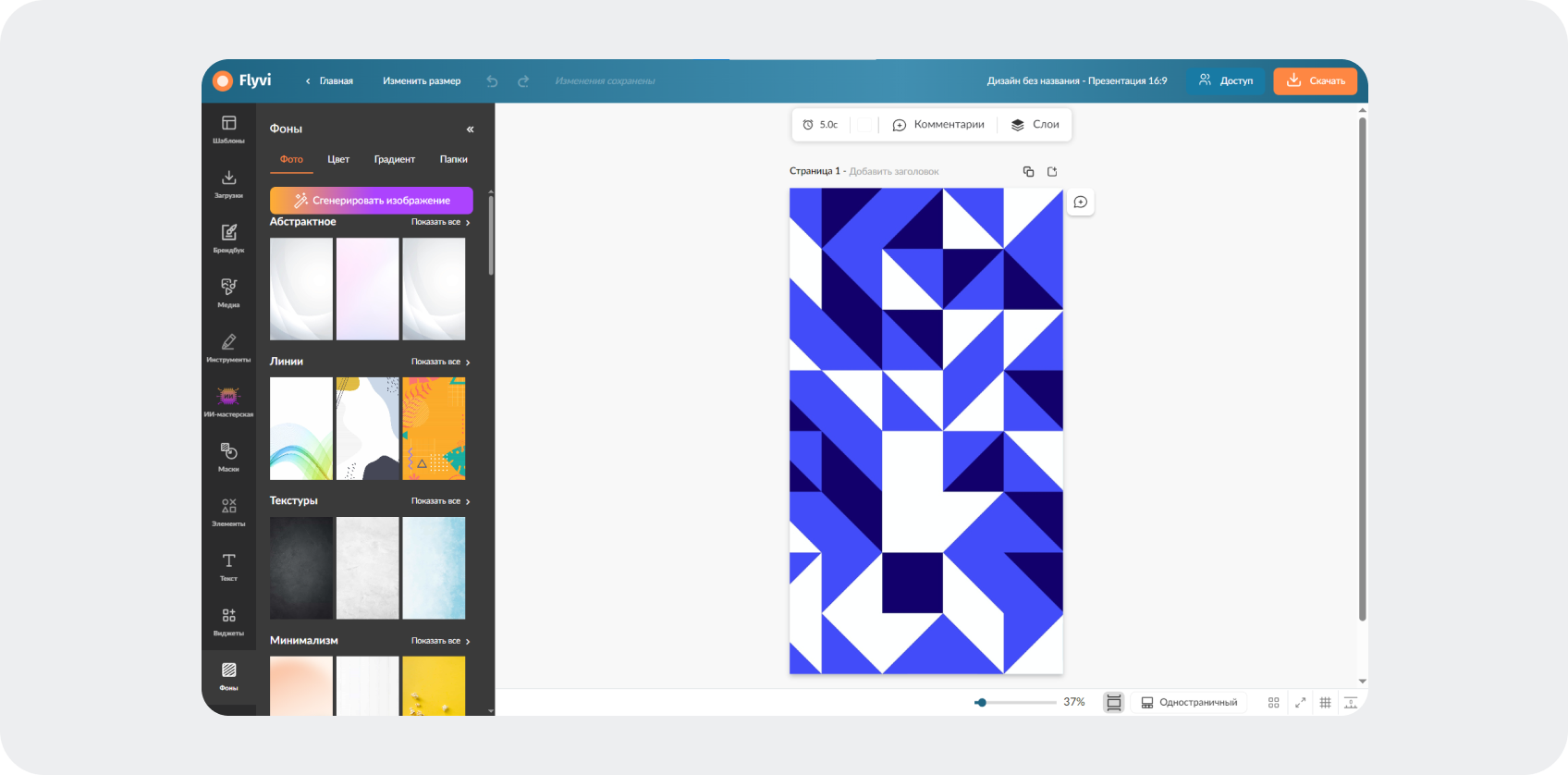Go back via Главная link
This screenshot has width=1568, height=775.
click(x=330, y=81)
